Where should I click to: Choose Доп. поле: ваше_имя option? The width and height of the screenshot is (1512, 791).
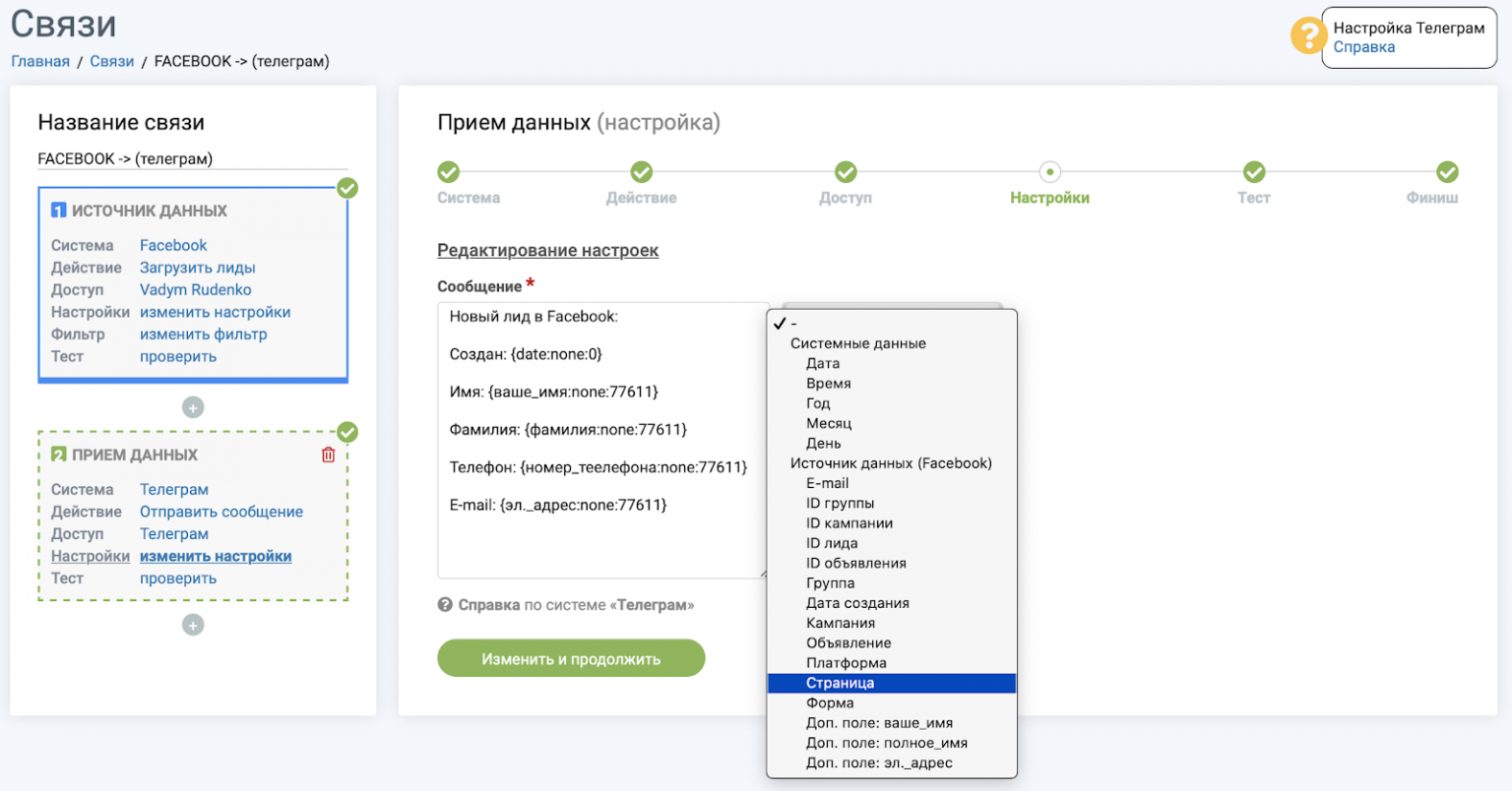tap(892, 723)
